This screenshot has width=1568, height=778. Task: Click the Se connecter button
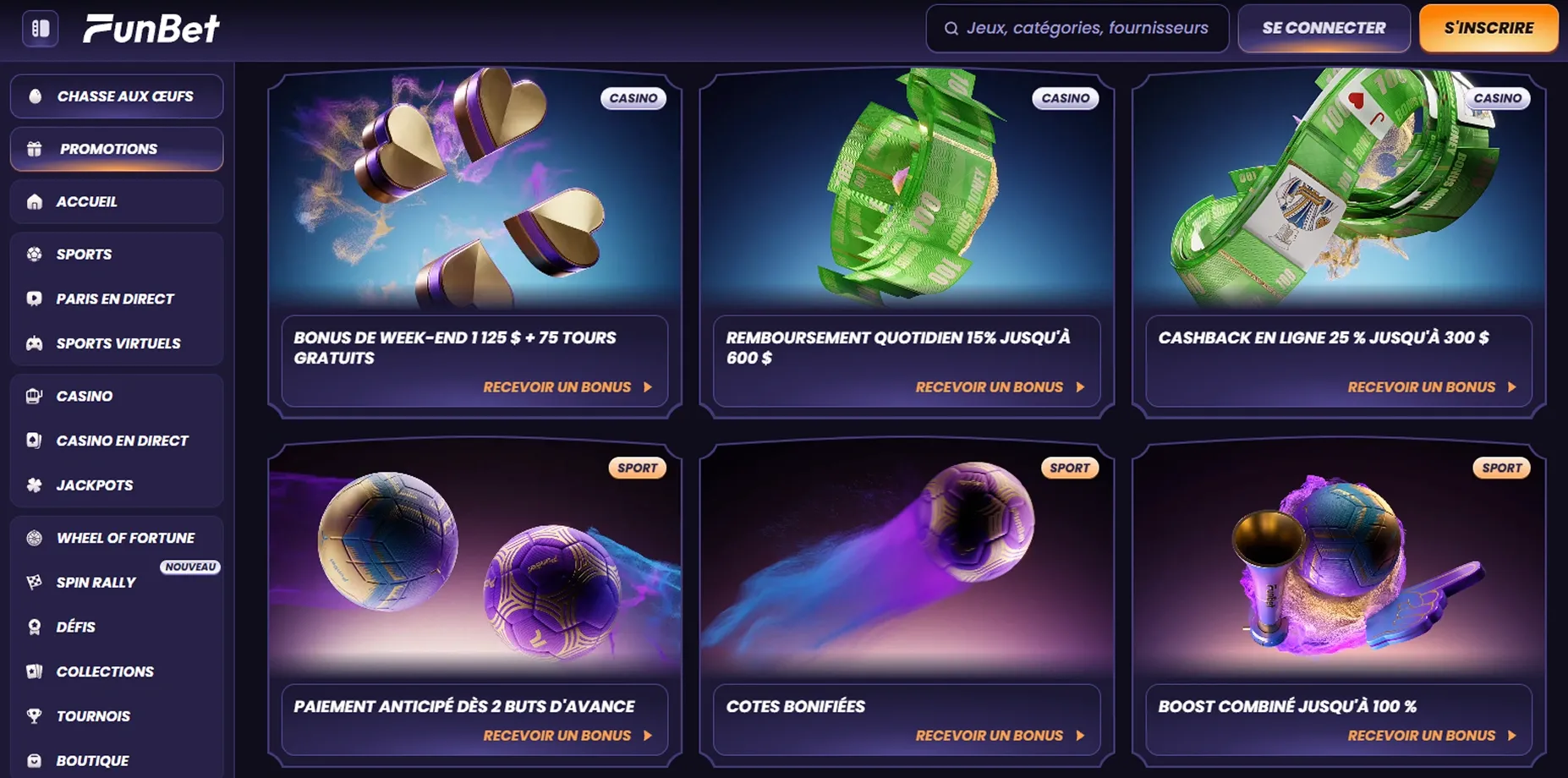1324,29
